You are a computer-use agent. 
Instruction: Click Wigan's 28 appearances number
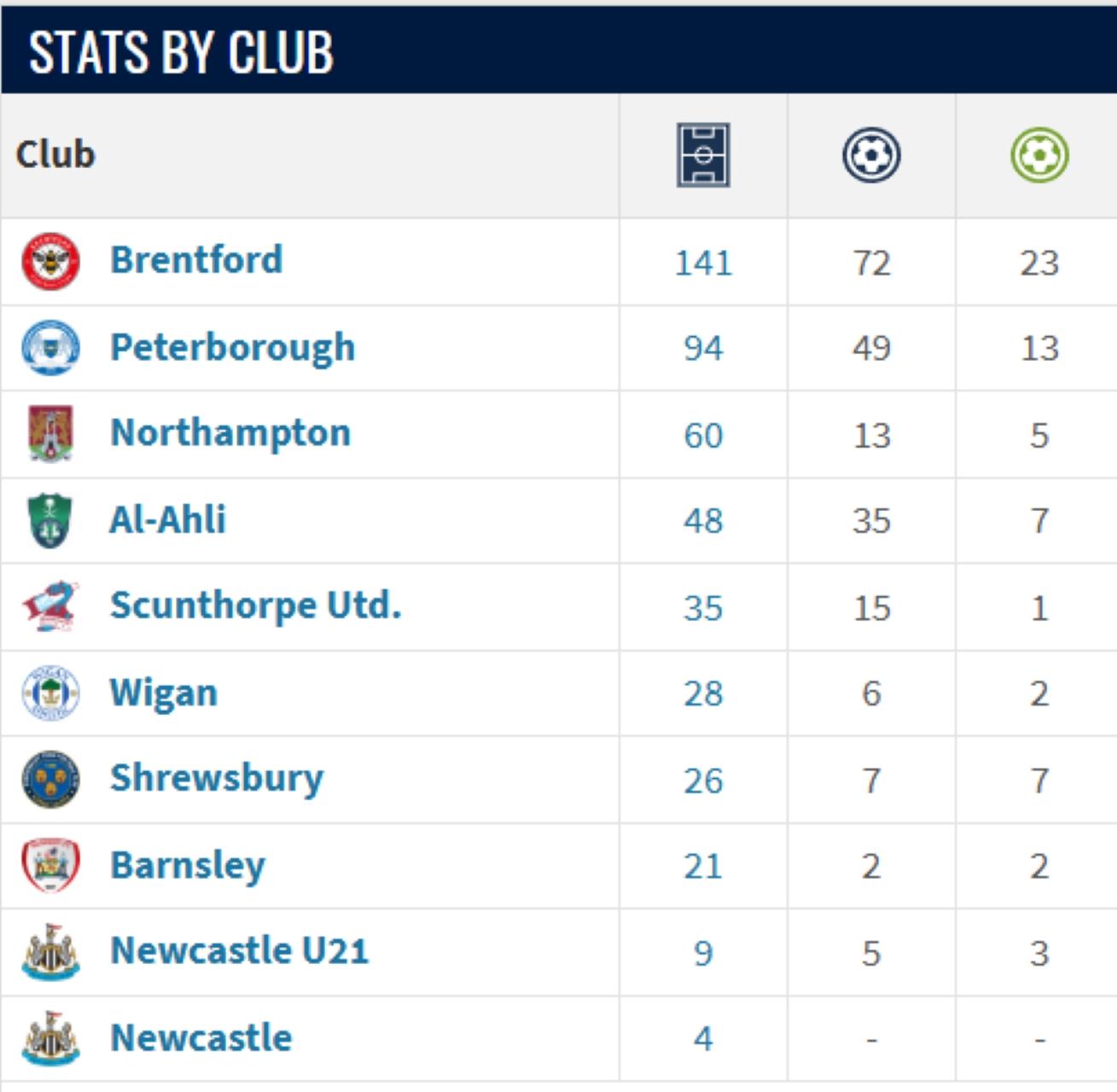coord(703,694)
